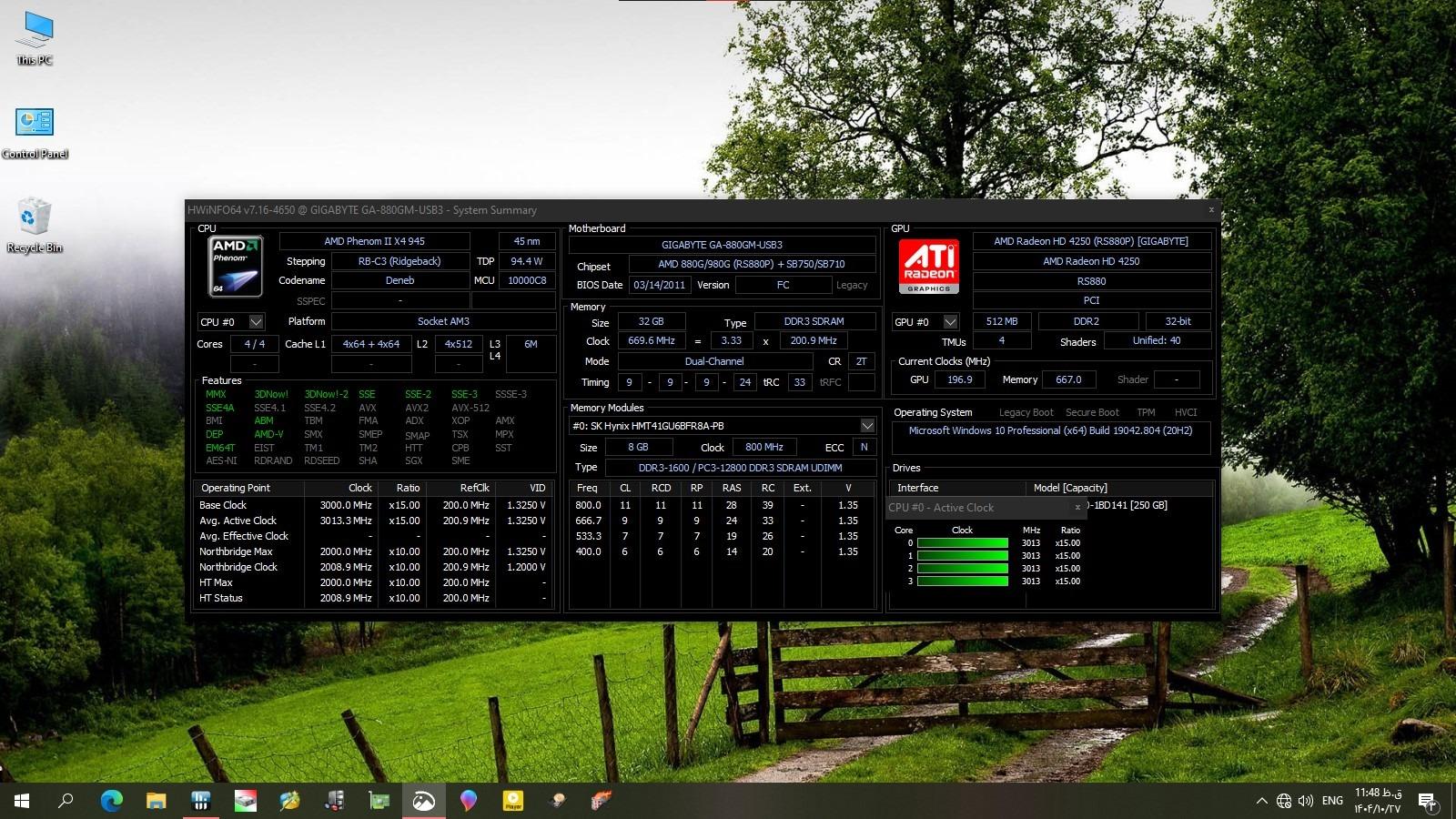Open File Explorer from the taskbar
1456x819 pixels.
coord(156,801)
